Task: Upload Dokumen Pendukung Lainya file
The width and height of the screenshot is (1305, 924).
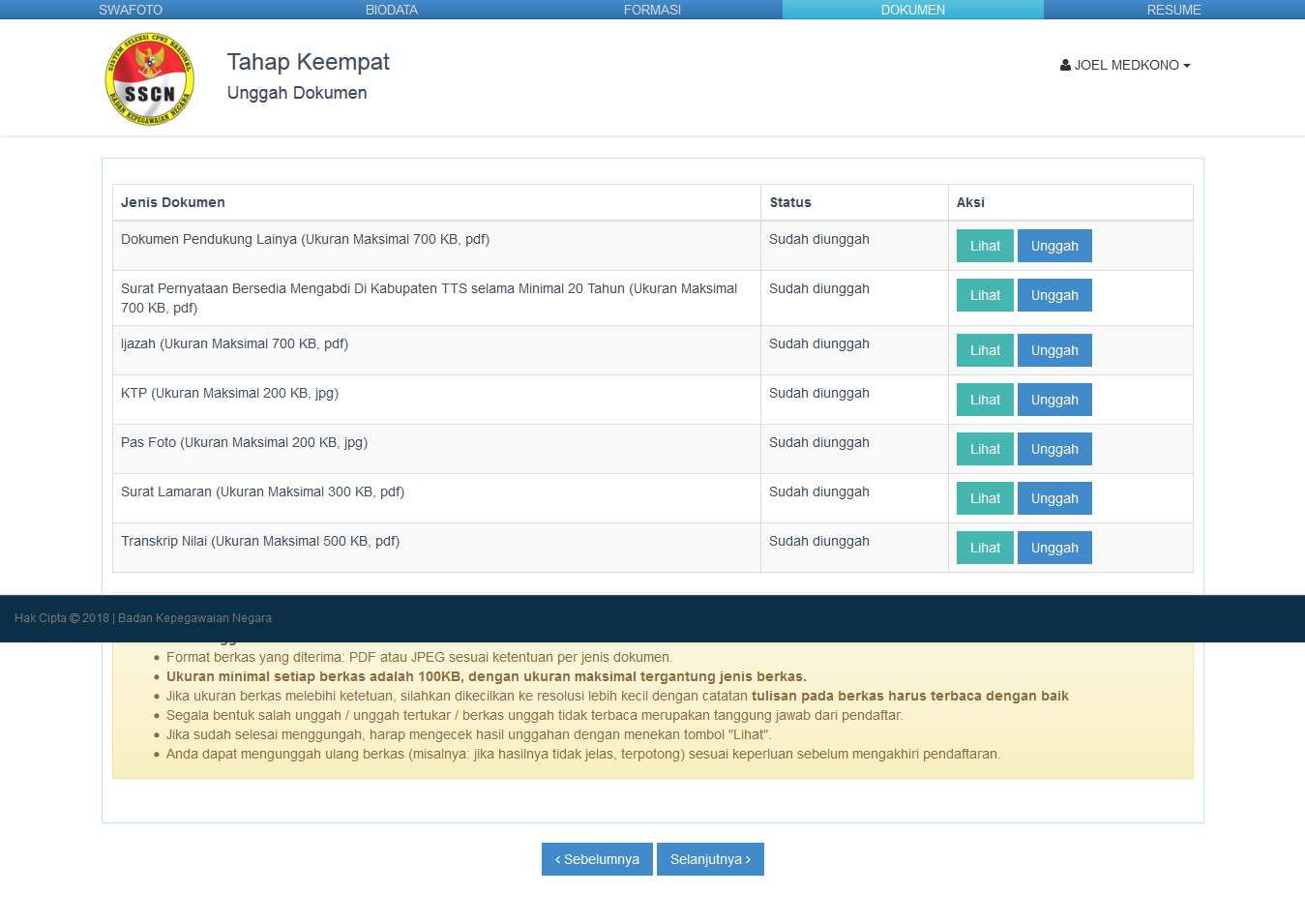Action: click(x=1053, y=246)
